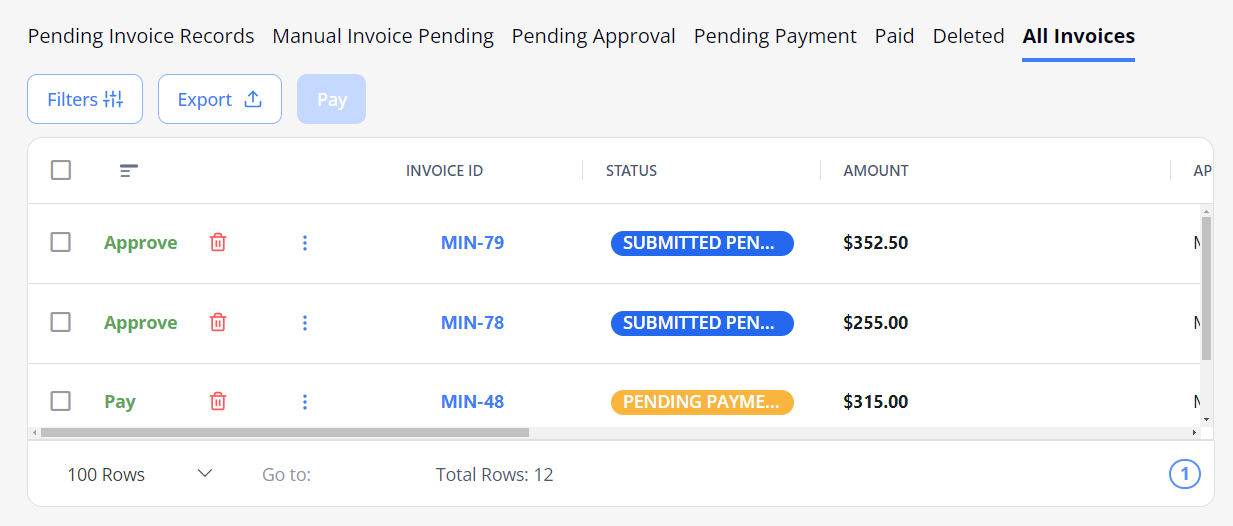Open three-dot menu for MIN-78
The height and width of the screenshot is (526, 1233).
(305, 323)
